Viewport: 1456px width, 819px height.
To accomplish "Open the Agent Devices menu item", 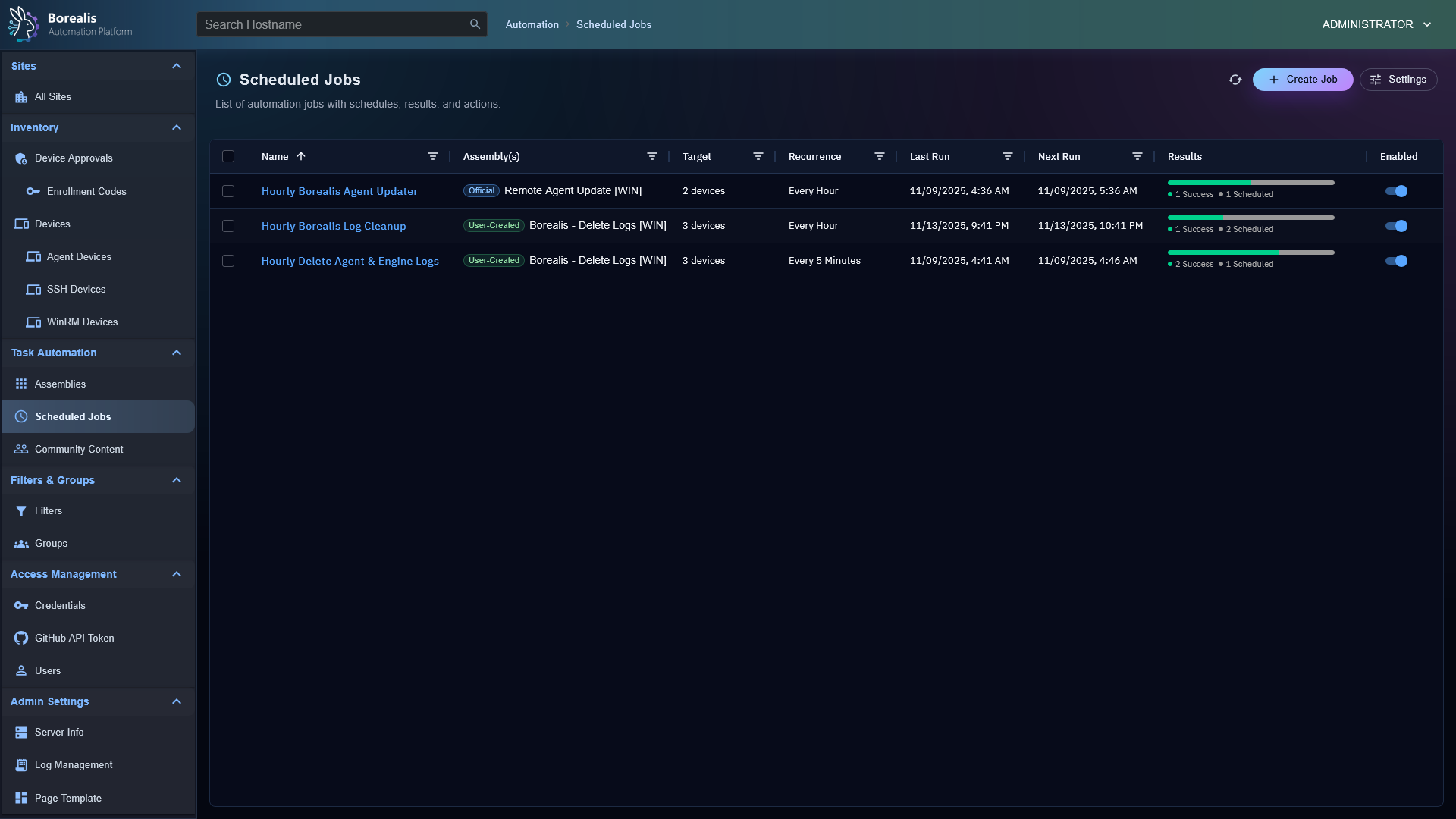I will tap(79, 257).
